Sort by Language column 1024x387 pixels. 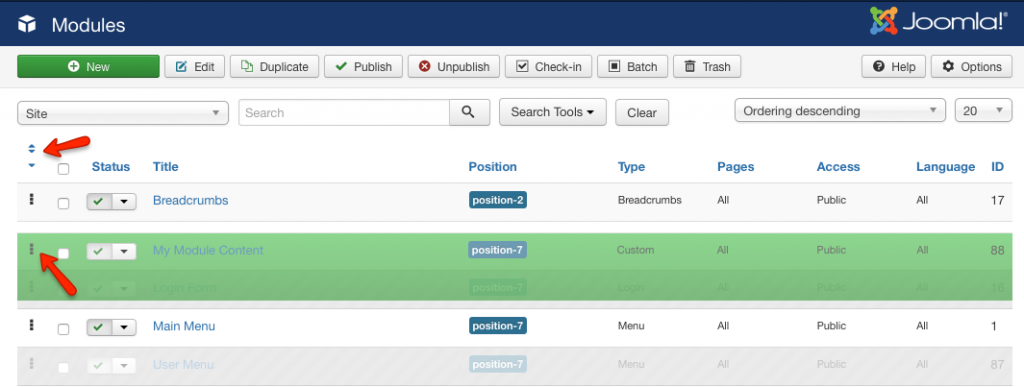[946, 167]
